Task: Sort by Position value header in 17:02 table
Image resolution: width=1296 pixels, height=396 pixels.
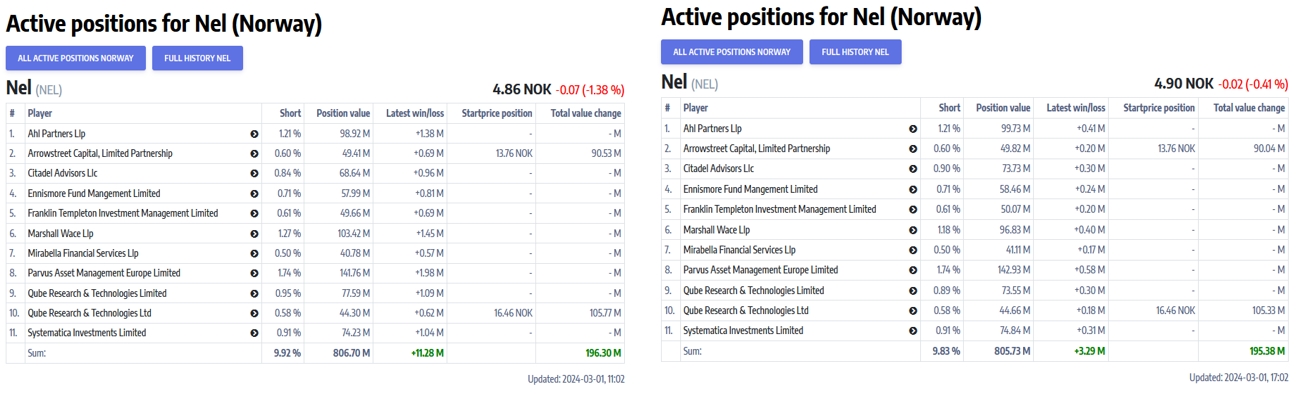Action: (1003, 108)
